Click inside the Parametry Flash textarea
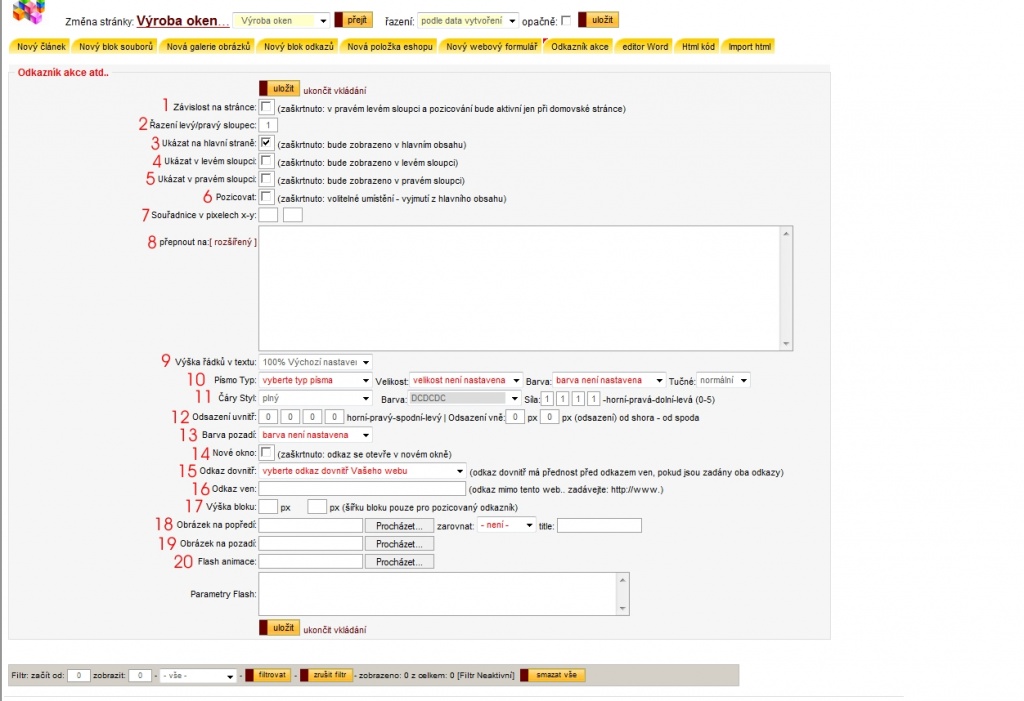Image resolution: width=1024 pixels, height=701 pixels. [438, 594]
